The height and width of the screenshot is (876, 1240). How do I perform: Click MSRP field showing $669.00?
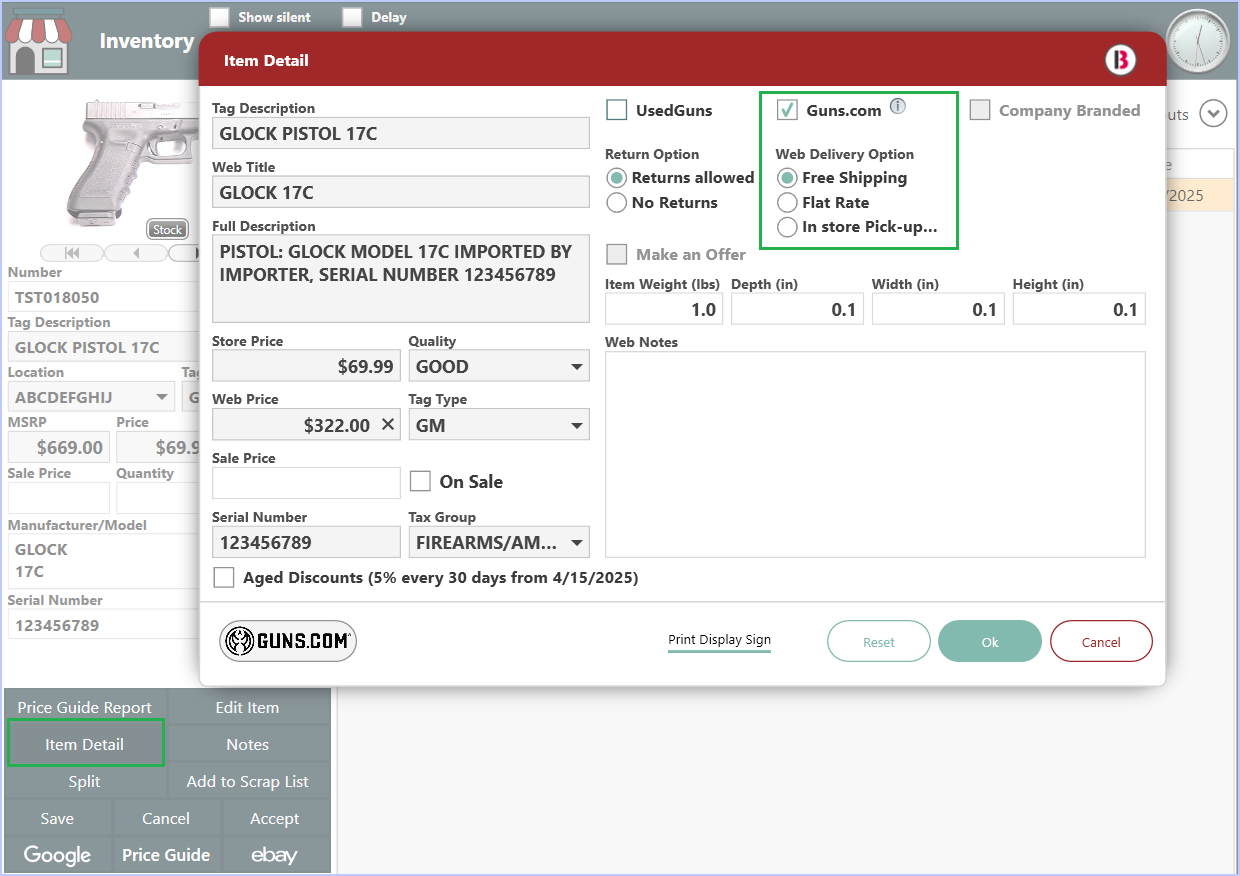coord(59,447)
